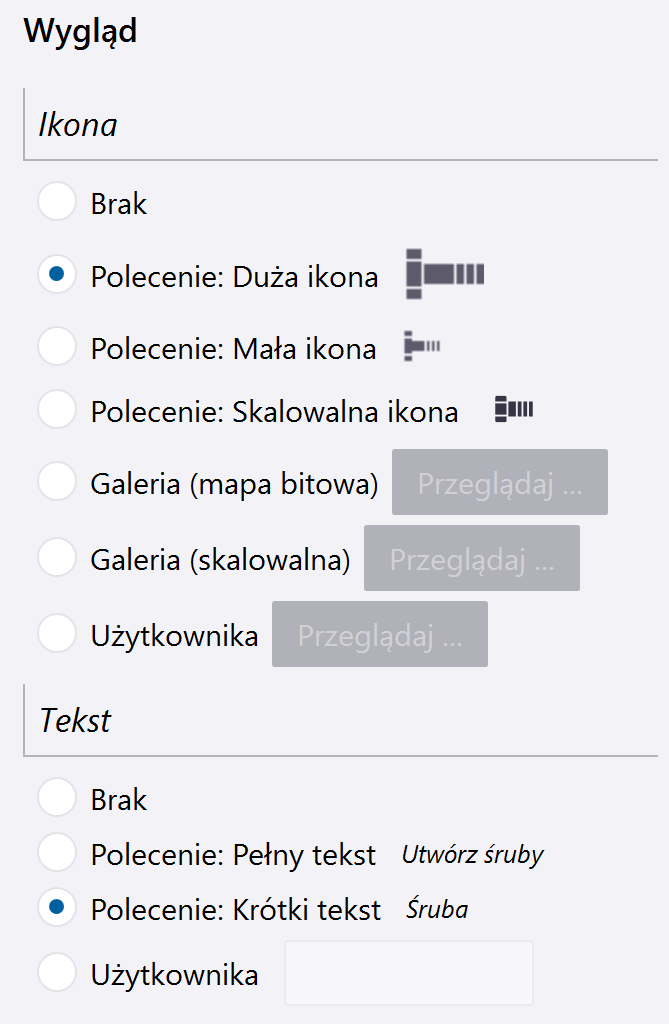This screenshot has height=1024, width=669.
Task: Choose 'Galeria (skalowalna)' radio option
Action: tap(57, 558)
